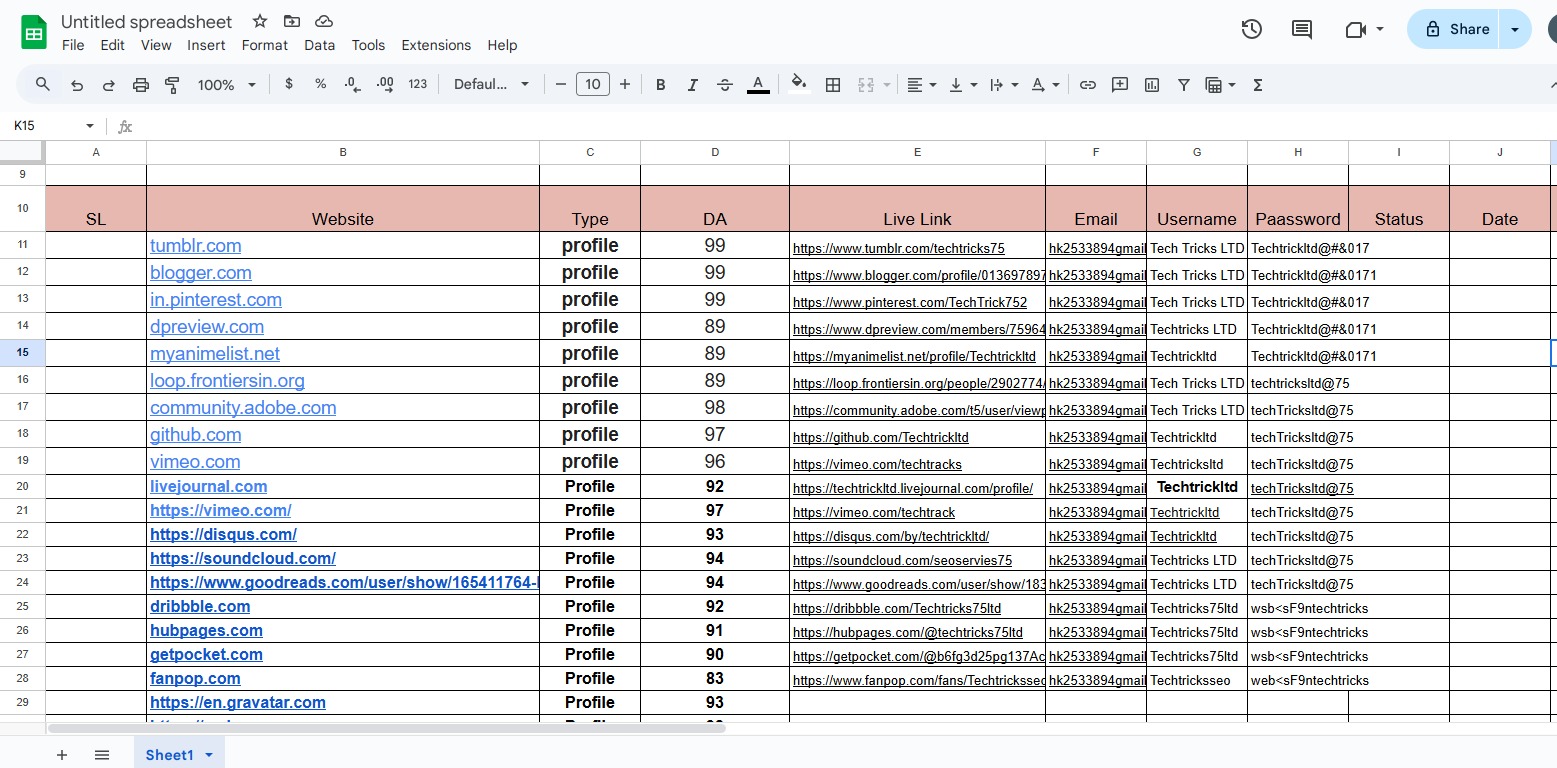Open the github.com website link
The width and height of the screenshot is (1557, 768).
[196, 435]
